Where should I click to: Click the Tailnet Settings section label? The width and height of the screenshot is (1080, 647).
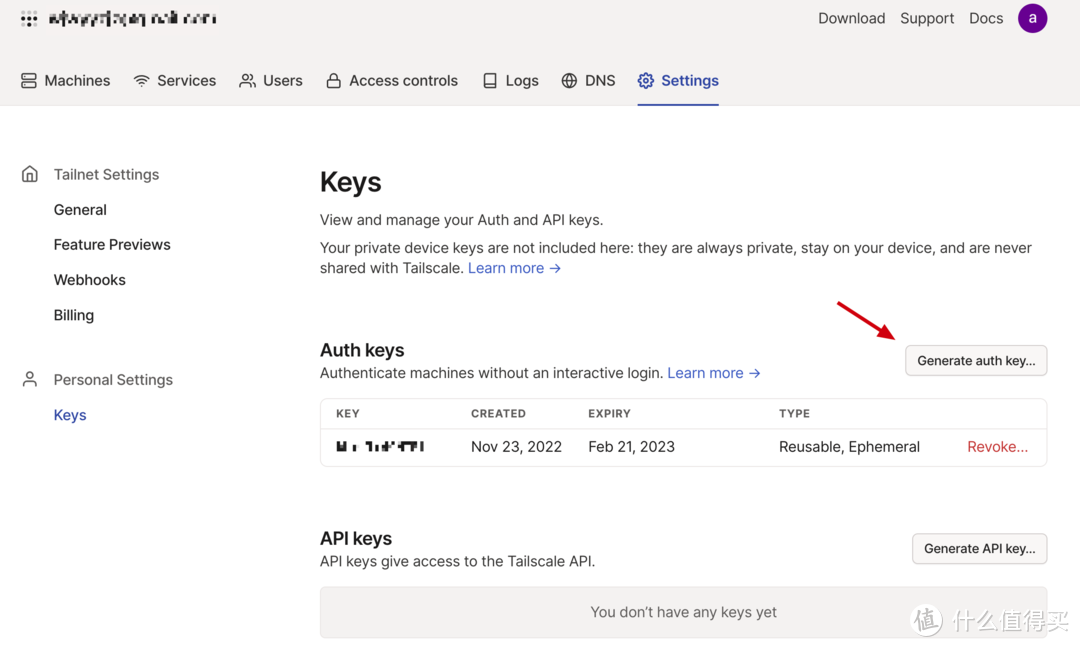pos(106,174)
